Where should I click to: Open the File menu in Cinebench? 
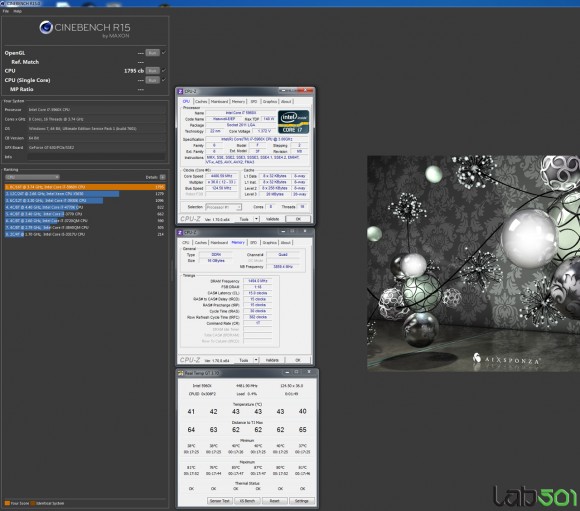click(x=6, y=11)
